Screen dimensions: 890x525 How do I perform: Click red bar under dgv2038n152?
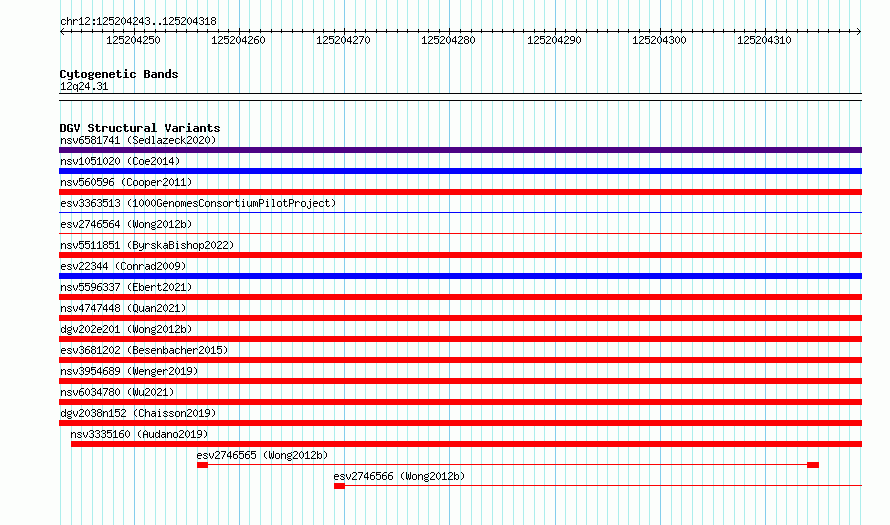(460, 423)
